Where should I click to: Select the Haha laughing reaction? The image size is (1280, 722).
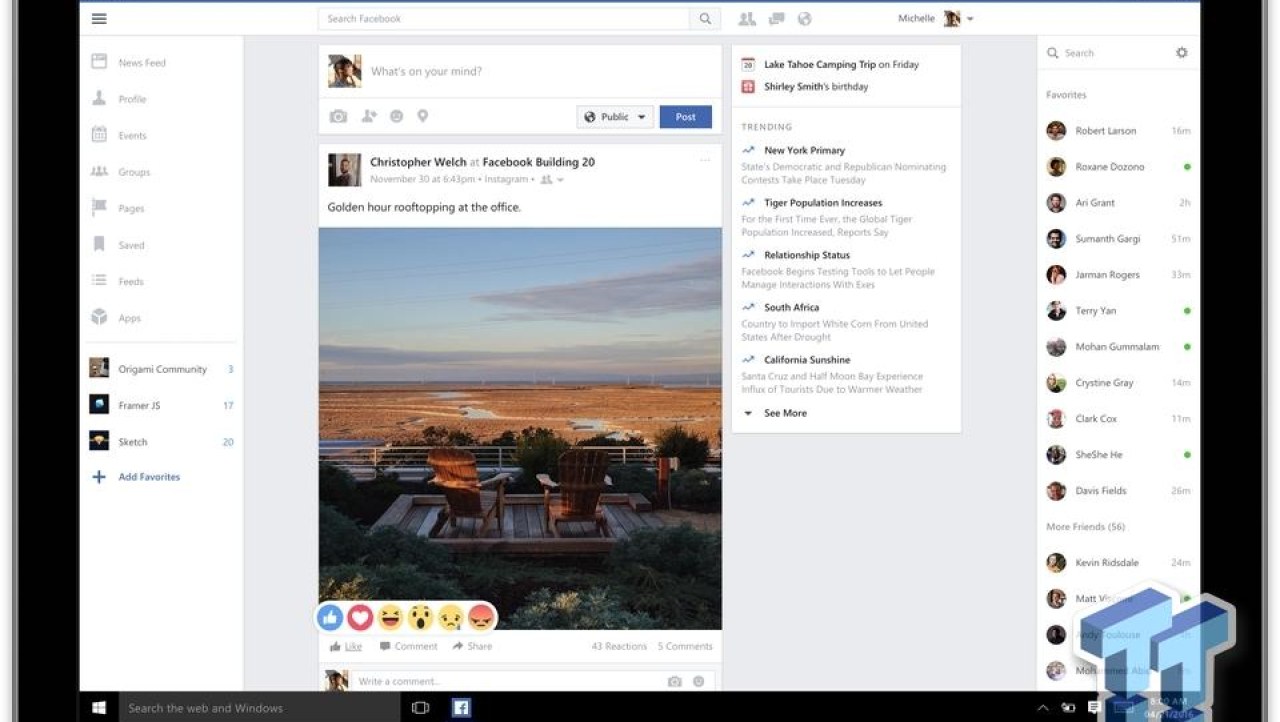pos(391,618)
